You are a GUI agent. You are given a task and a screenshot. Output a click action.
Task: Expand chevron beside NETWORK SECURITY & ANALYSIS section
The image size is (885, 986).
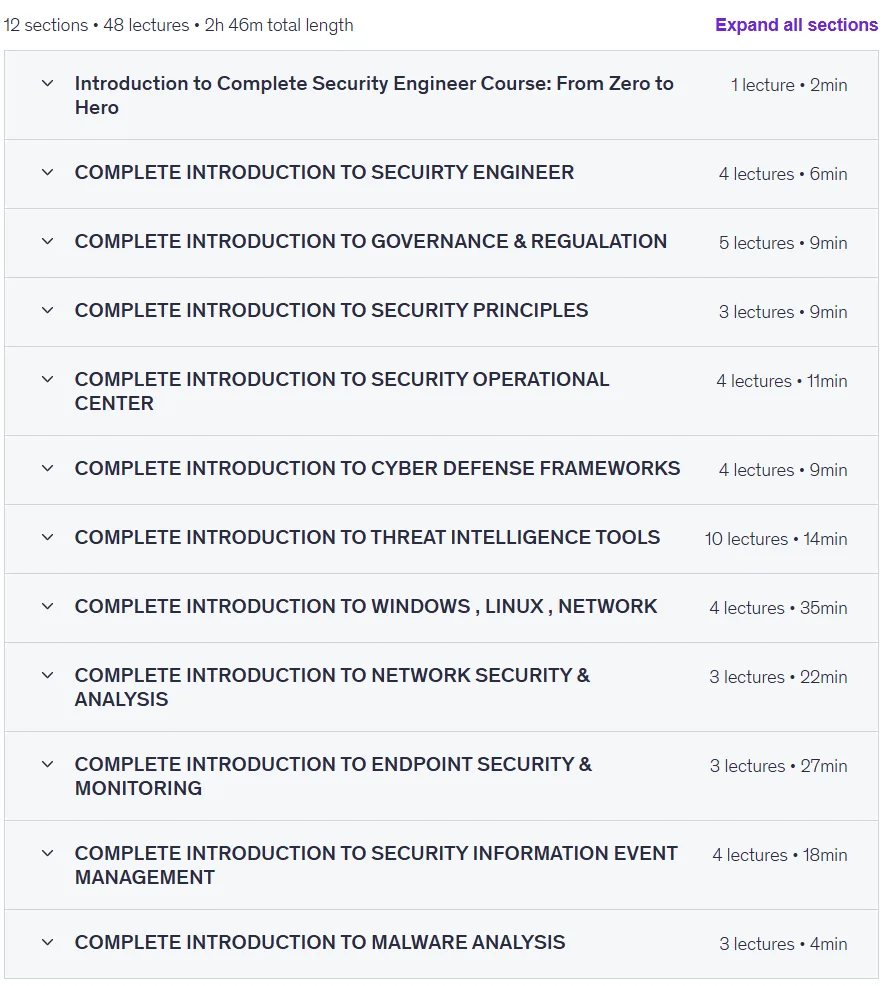(x=47, y=675)
